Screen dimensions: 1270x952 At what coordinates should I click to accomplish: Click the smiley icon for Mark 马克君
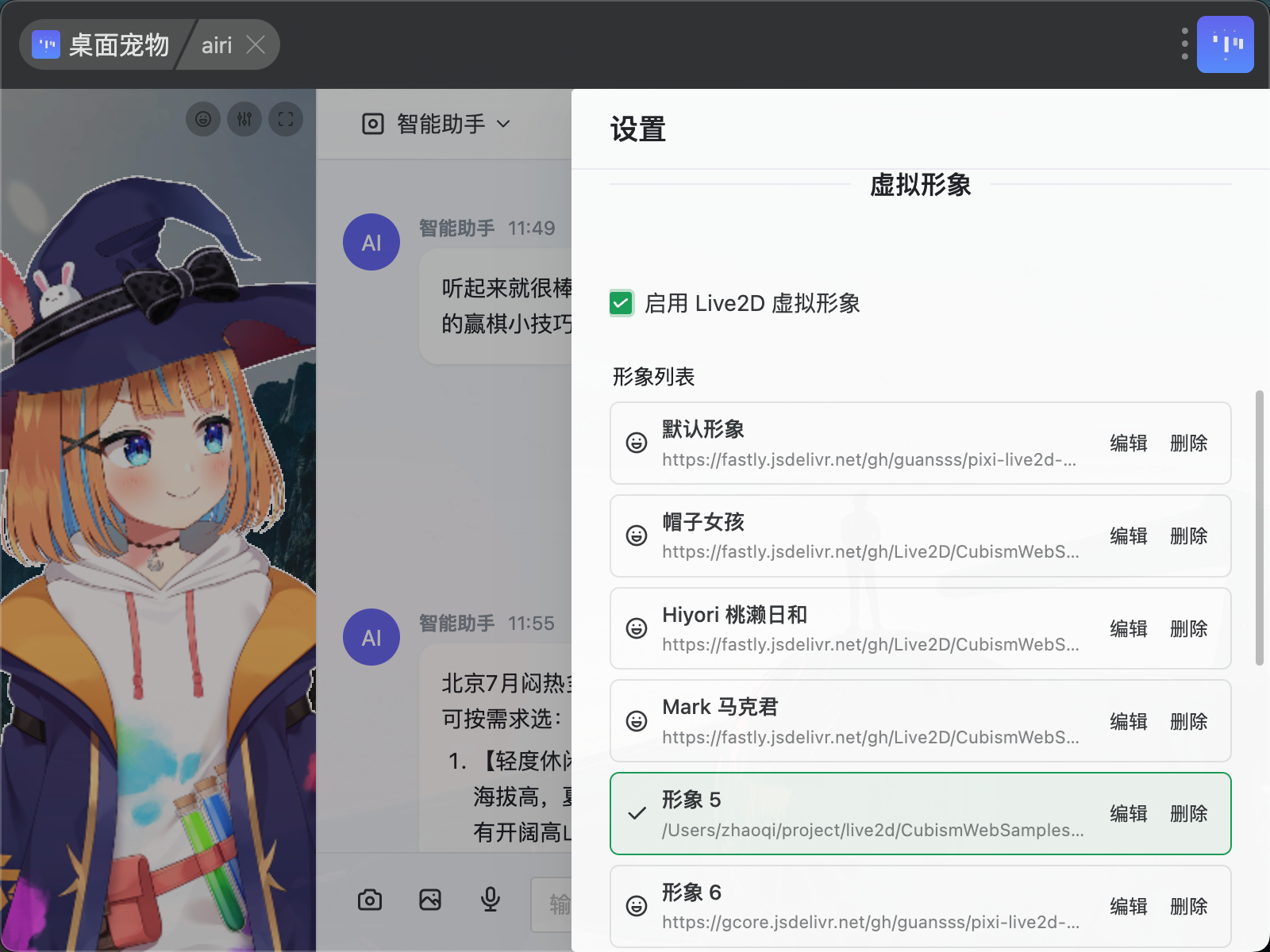[x=637, y=721]
